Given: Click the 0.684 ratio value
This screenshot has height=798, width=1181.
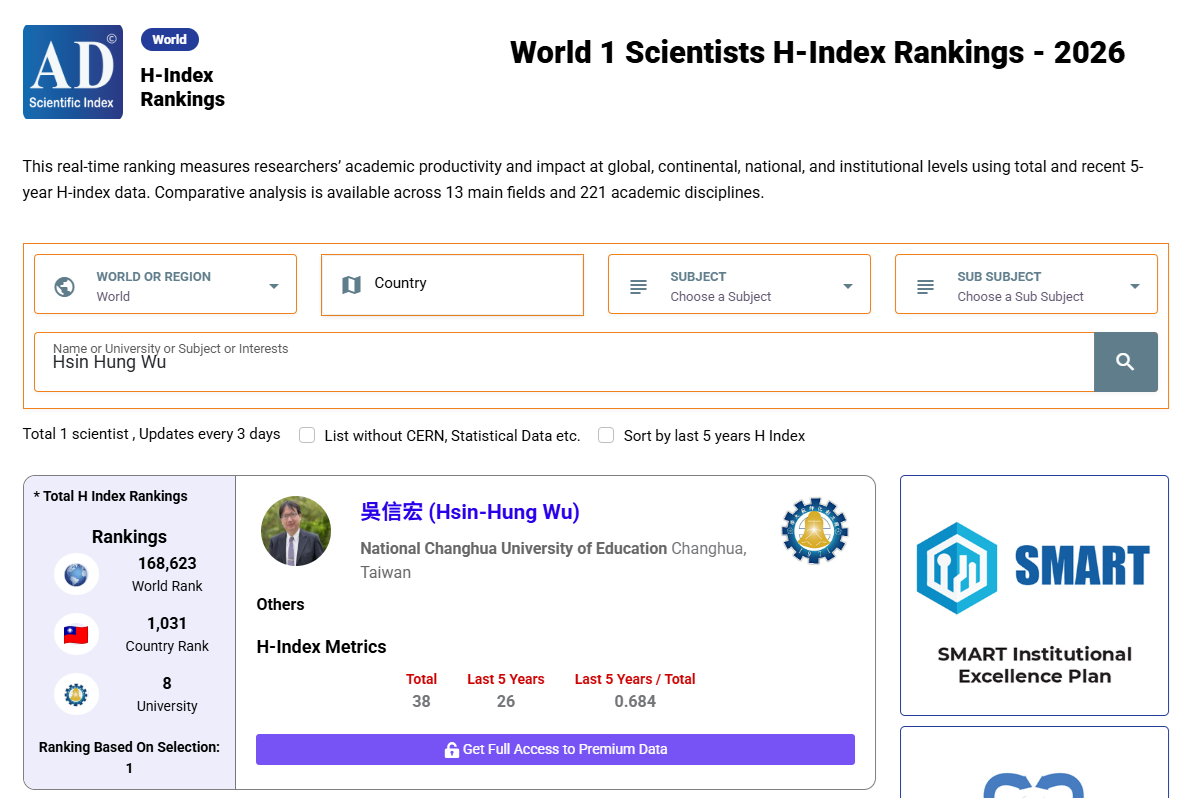Looking at the screenshot, I should 635,702.
